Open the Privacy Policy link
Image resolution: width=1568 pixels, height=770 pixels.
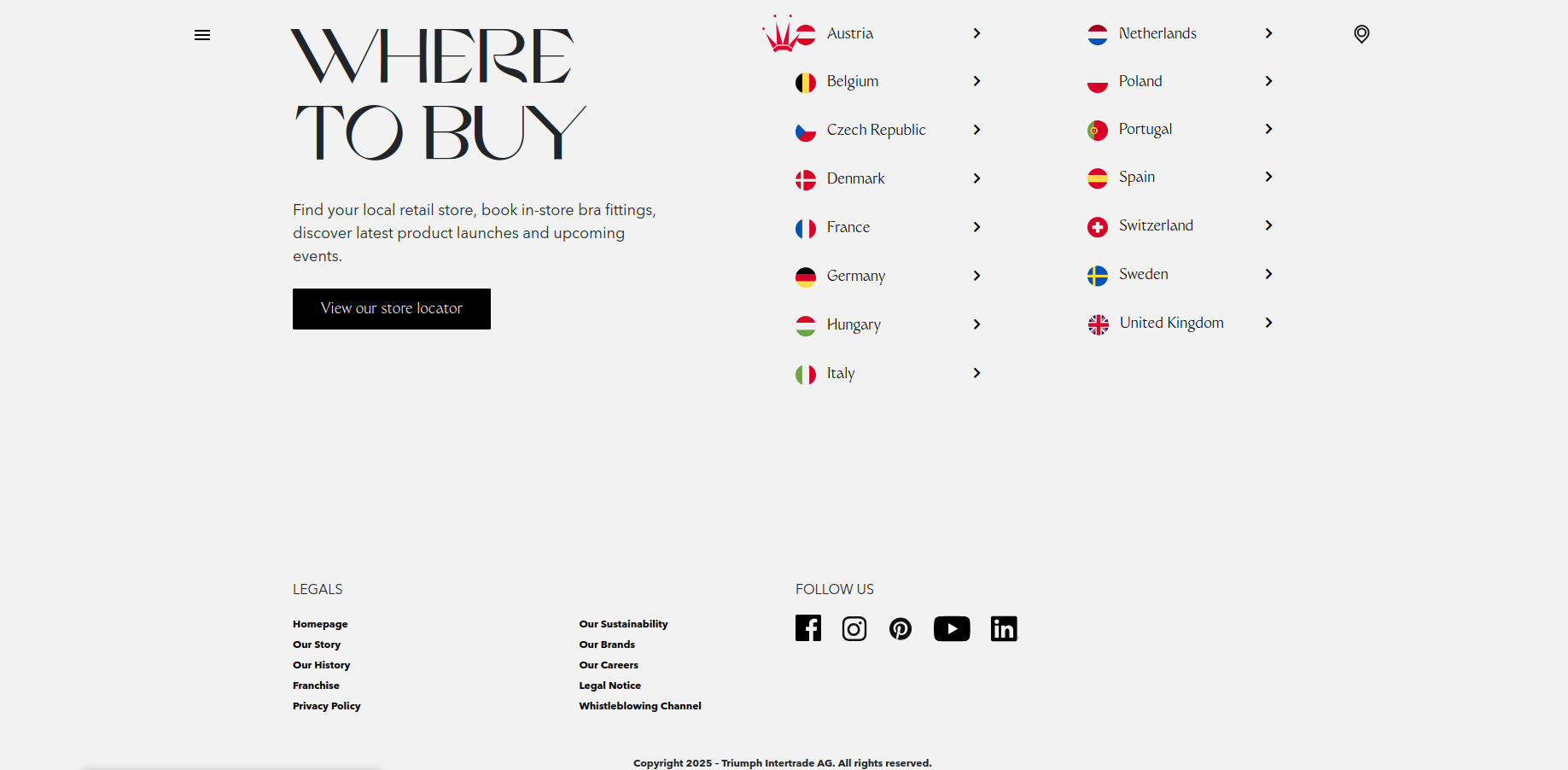tap(326, 706)
